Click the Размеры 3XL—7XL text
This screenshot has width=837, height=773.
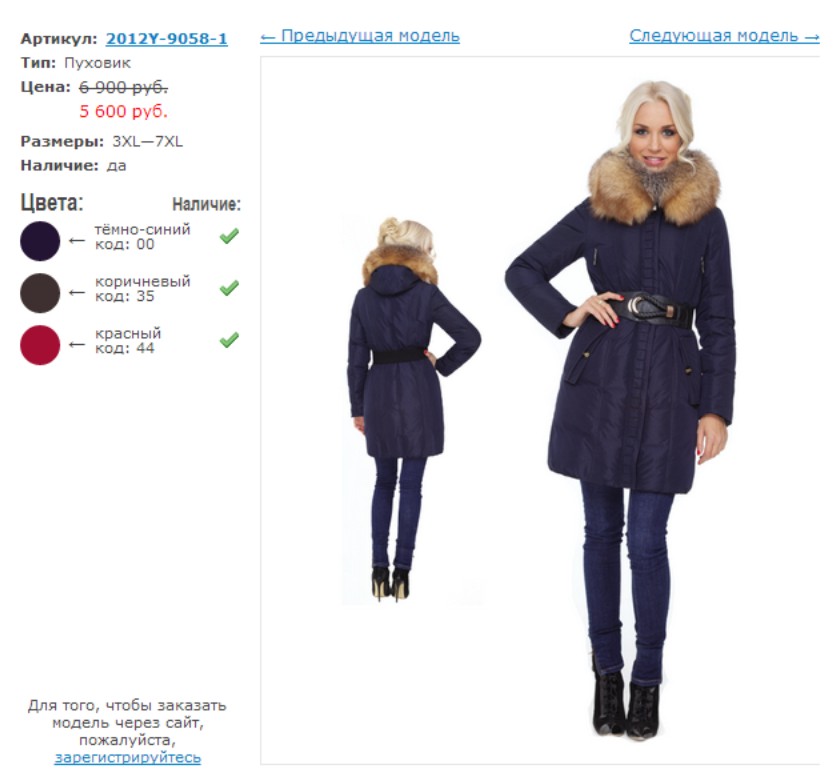[101, 141]
